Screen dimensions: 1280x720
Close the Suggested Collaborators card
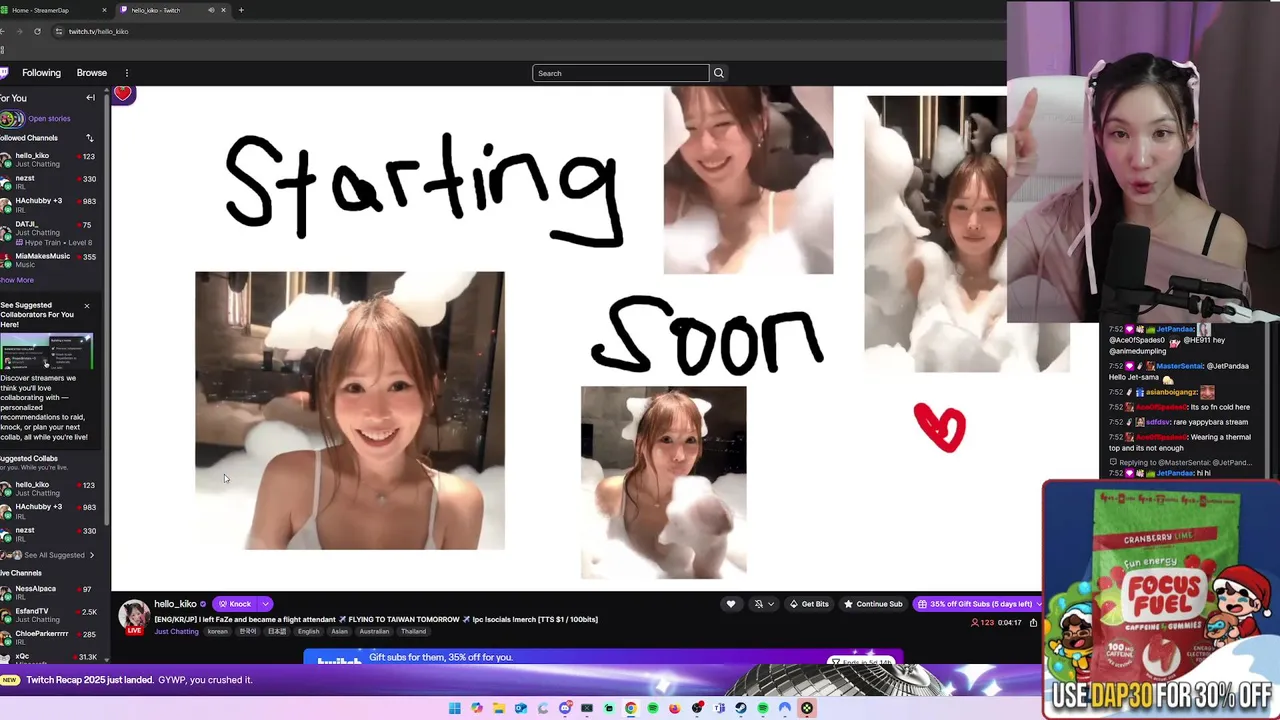click(x=86, y=306)
